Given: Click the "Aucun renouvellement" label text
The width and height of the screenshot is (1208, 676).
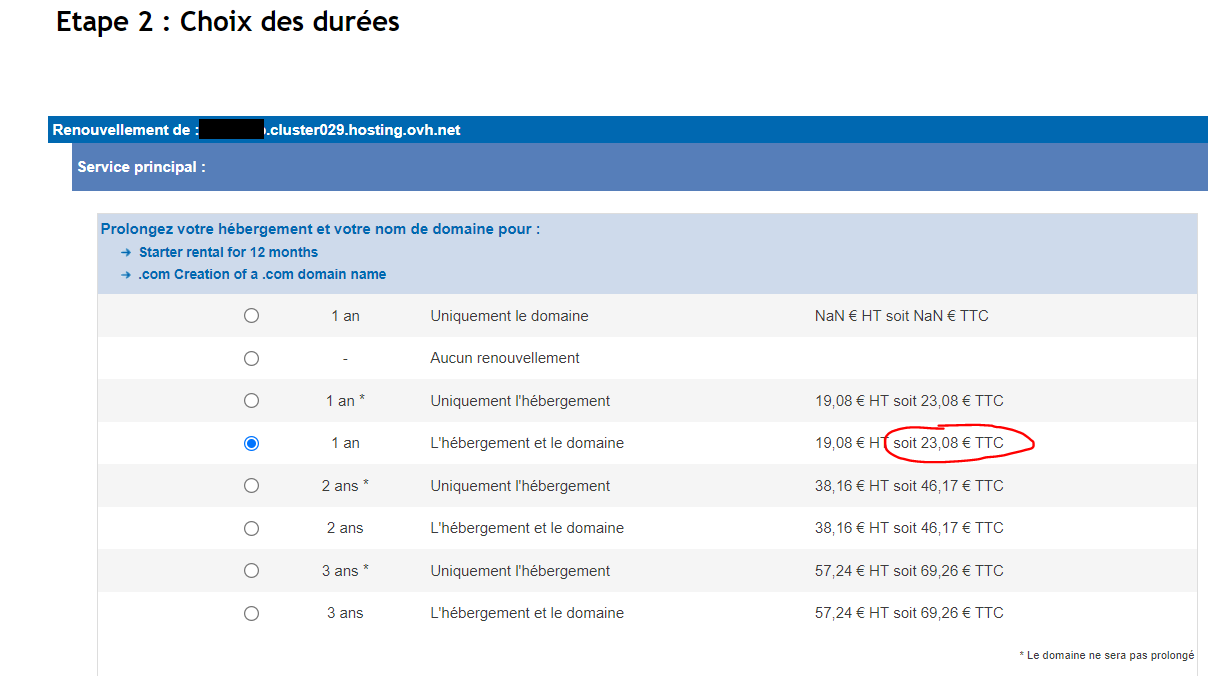Looking at the screenshot, I should tap(505, 358).
